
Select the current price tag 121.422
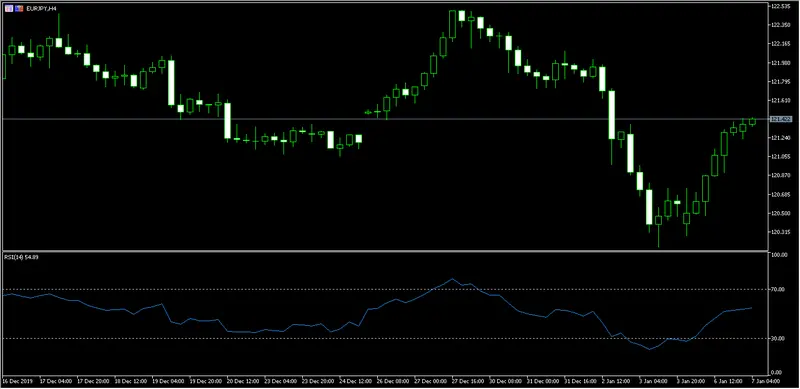[x=780, y=119]
